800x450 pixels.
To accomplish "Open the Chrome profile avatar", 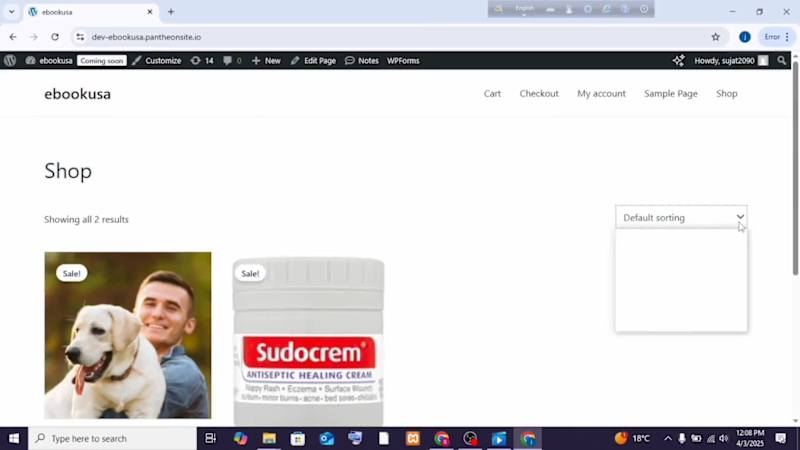I will point(744,37).
